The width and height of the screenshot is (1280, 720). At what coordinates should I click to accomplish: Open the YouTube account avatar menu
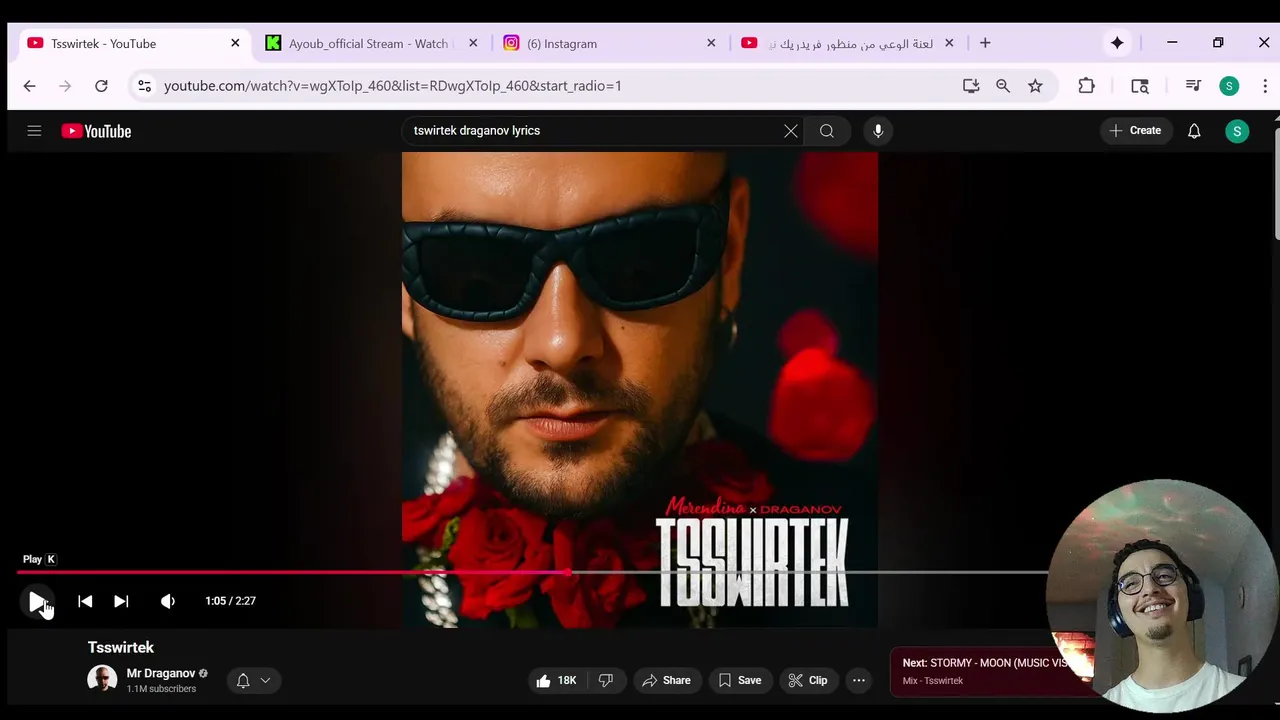coord(1237,131)
